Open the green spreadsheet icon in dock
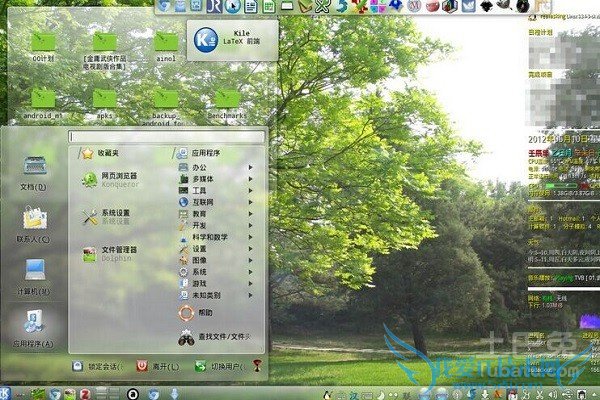Image resolution: width=600 pixels, height=400 pixels. point(269,6)
